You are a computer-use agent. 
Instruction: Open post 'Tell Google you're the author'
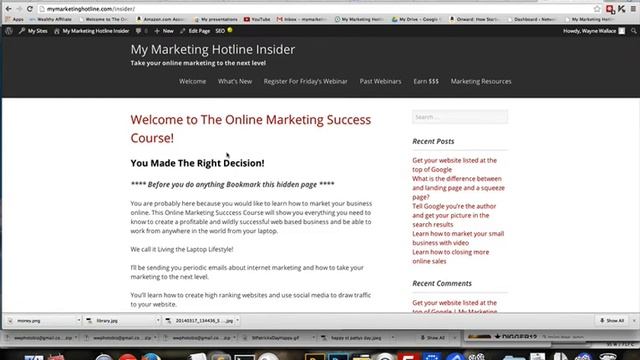click(x=454, y=215)
